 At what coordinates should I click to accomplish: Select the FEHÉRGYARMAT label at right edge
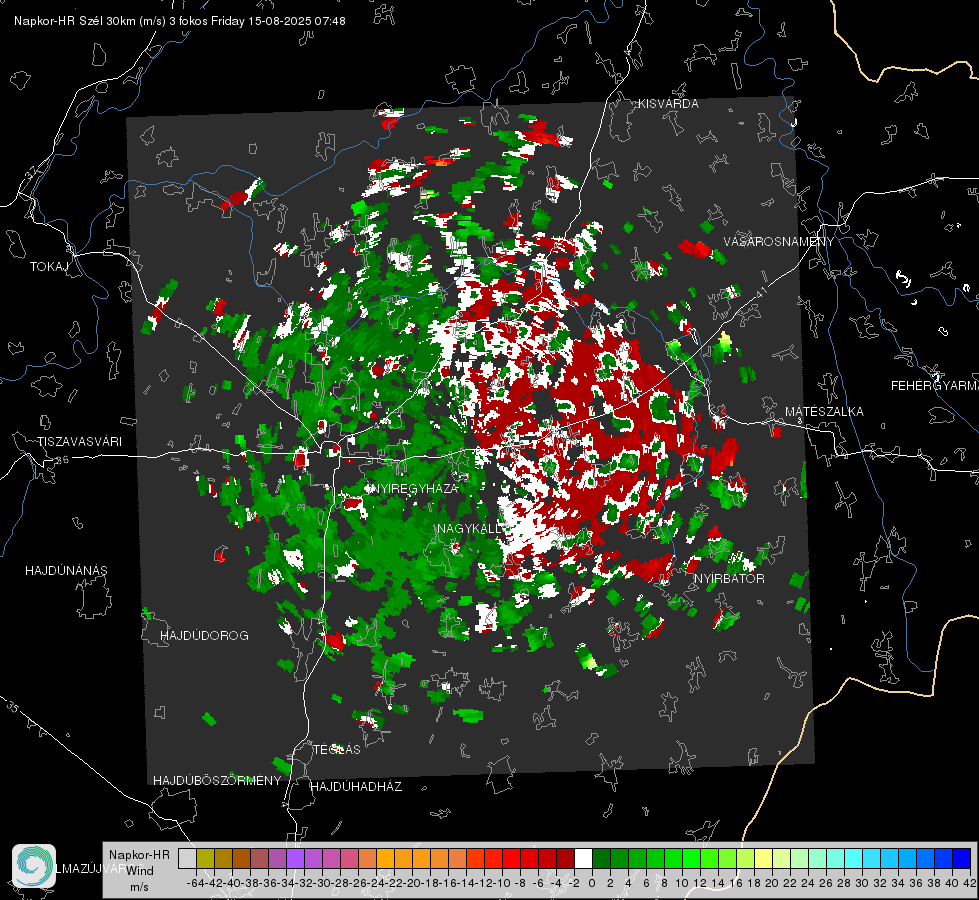[935, 386]
